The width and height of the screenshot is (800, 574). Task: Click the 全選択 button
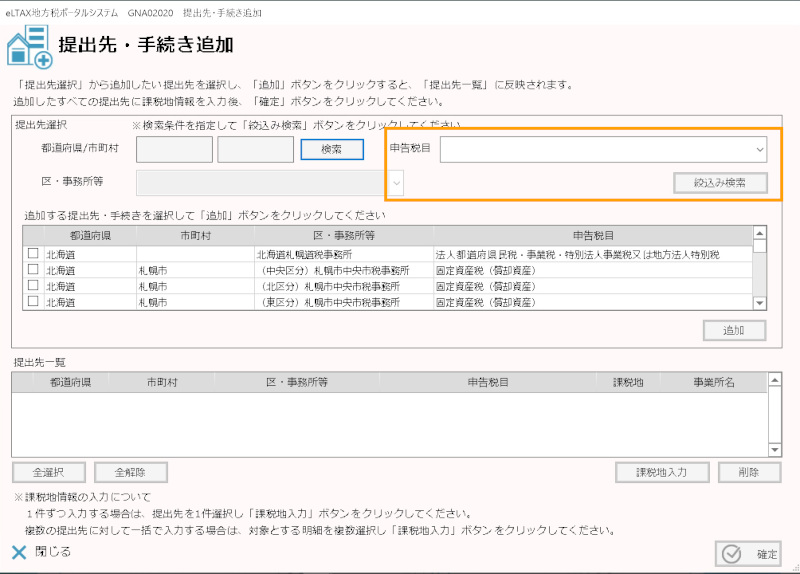49,472
